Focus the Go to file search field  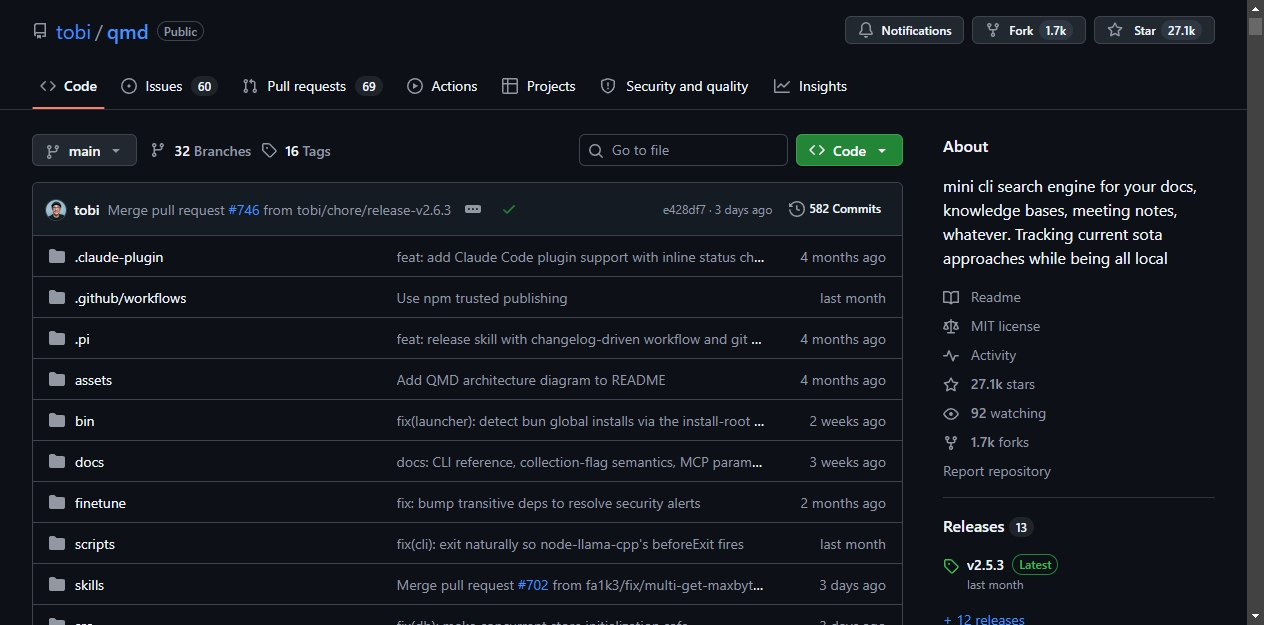683,150
